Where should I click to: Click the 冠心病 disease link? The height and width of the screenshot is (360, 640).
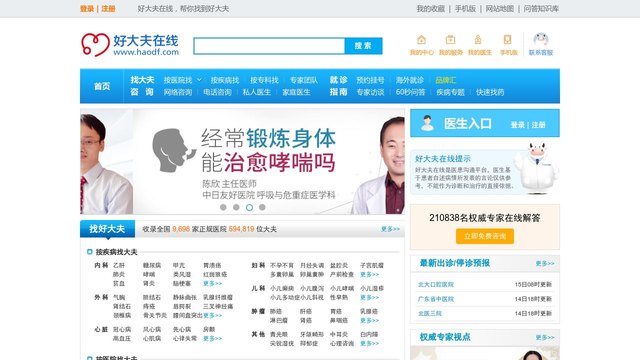[122, 329]
